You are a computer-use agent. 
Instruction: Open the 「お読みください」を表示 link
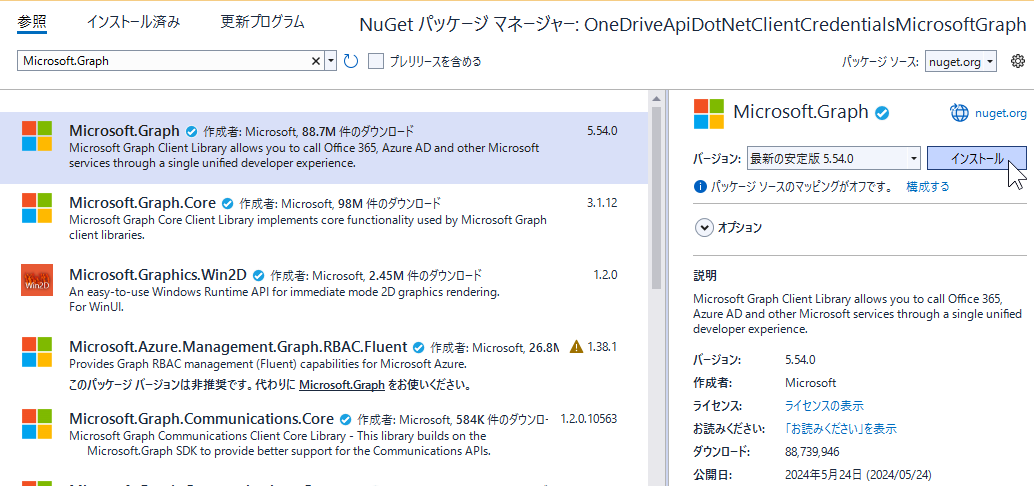click(841, 429)
